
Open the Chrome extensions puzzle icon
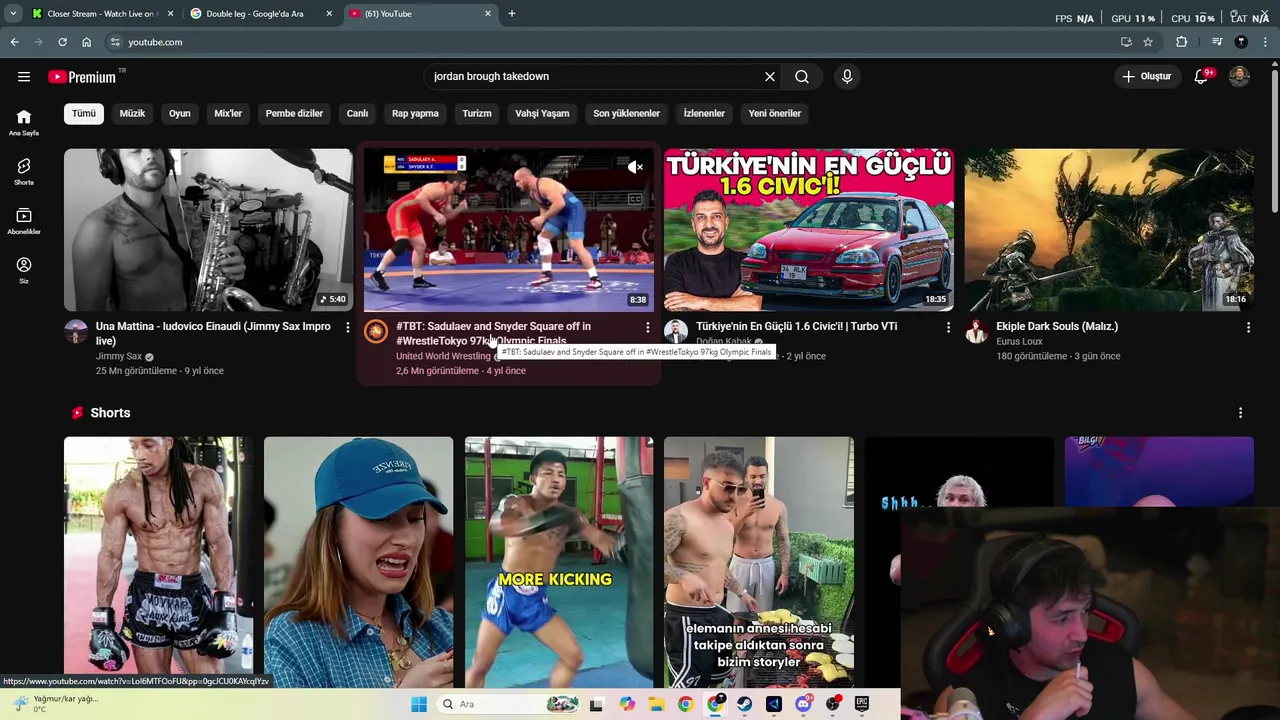[1182, 42]
